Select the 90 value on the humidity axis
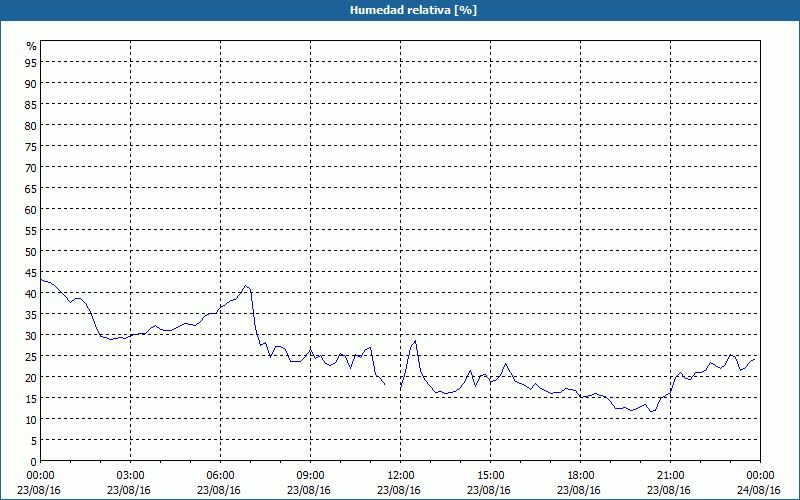 pos(31,83)
